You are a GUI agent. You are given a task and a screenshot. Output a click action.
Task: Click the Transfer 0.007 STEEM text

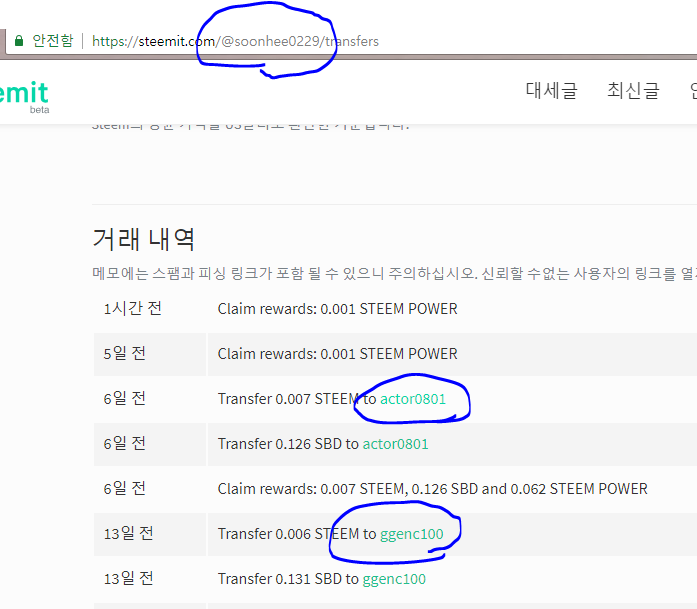point(288,399)
